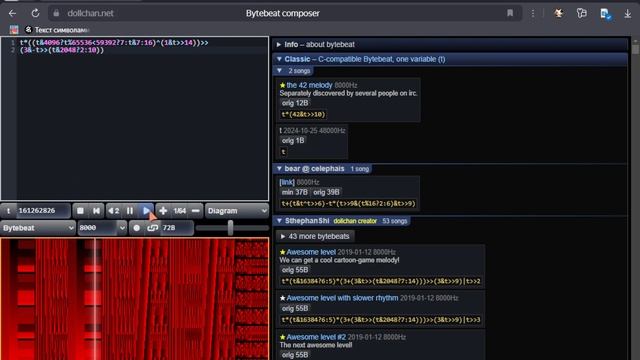Reload the page with the refresh icon

pos(36,13)
